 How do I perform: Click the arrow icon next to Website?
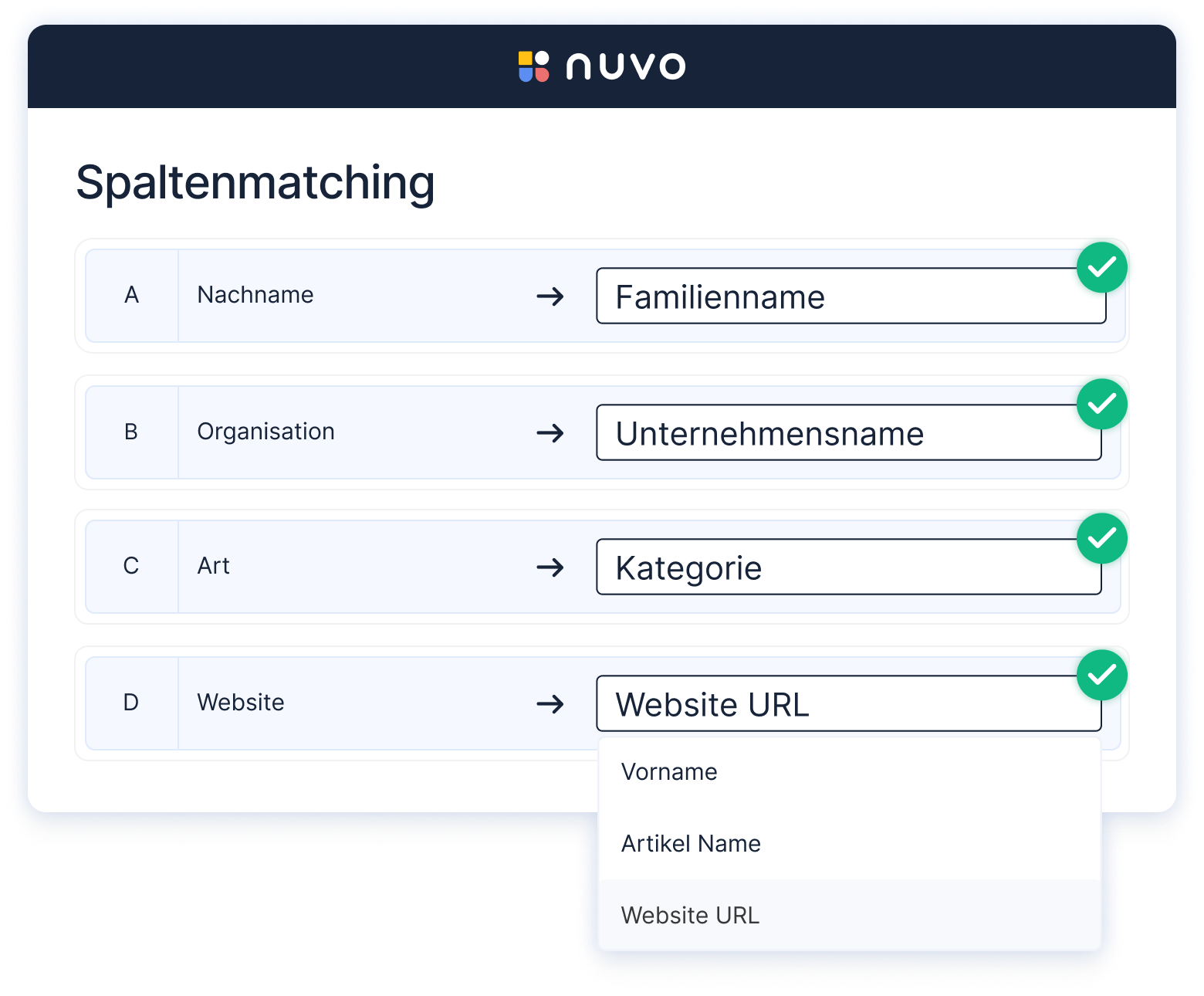pyautogui.click(x=550, y=704)
